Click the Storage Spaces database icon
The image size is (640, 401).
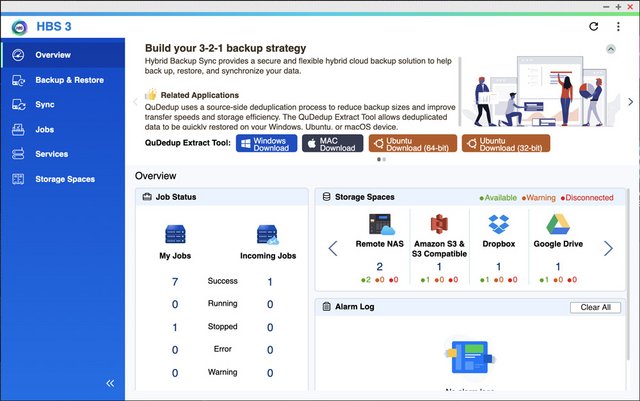327,197
